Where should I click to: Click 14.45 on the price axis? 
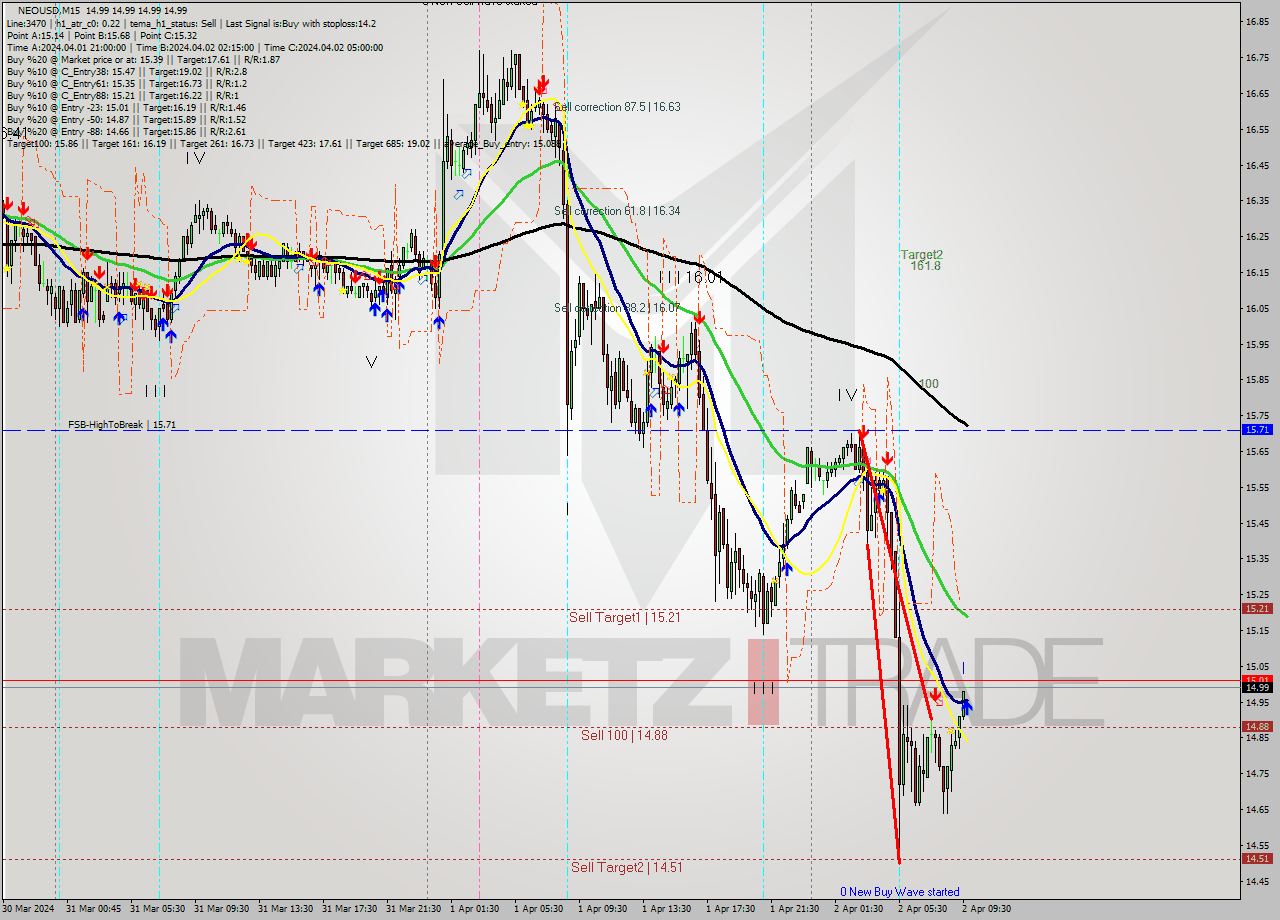tap(1257, 881)
